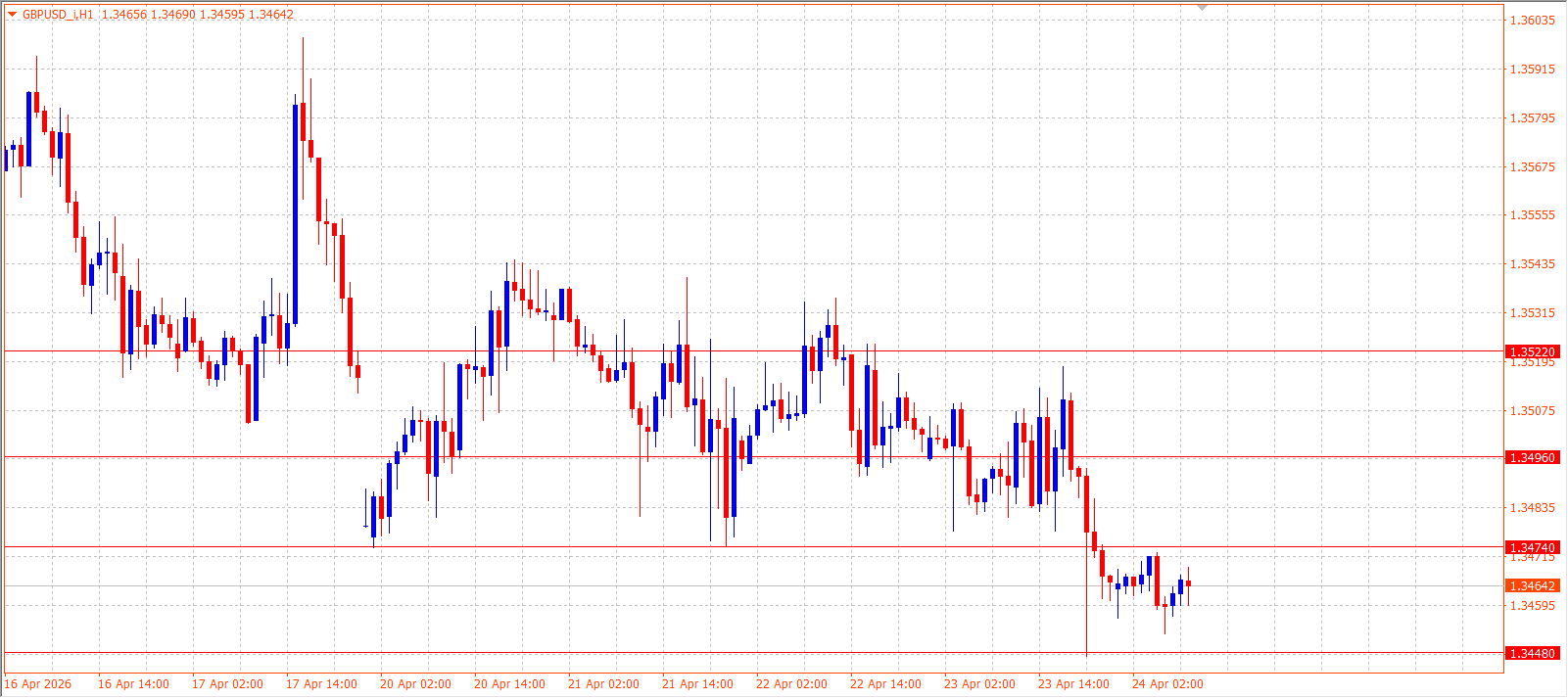Click the 1.35315 price scale value
Screen dimensions: 1568x698
pos(1533,313)
